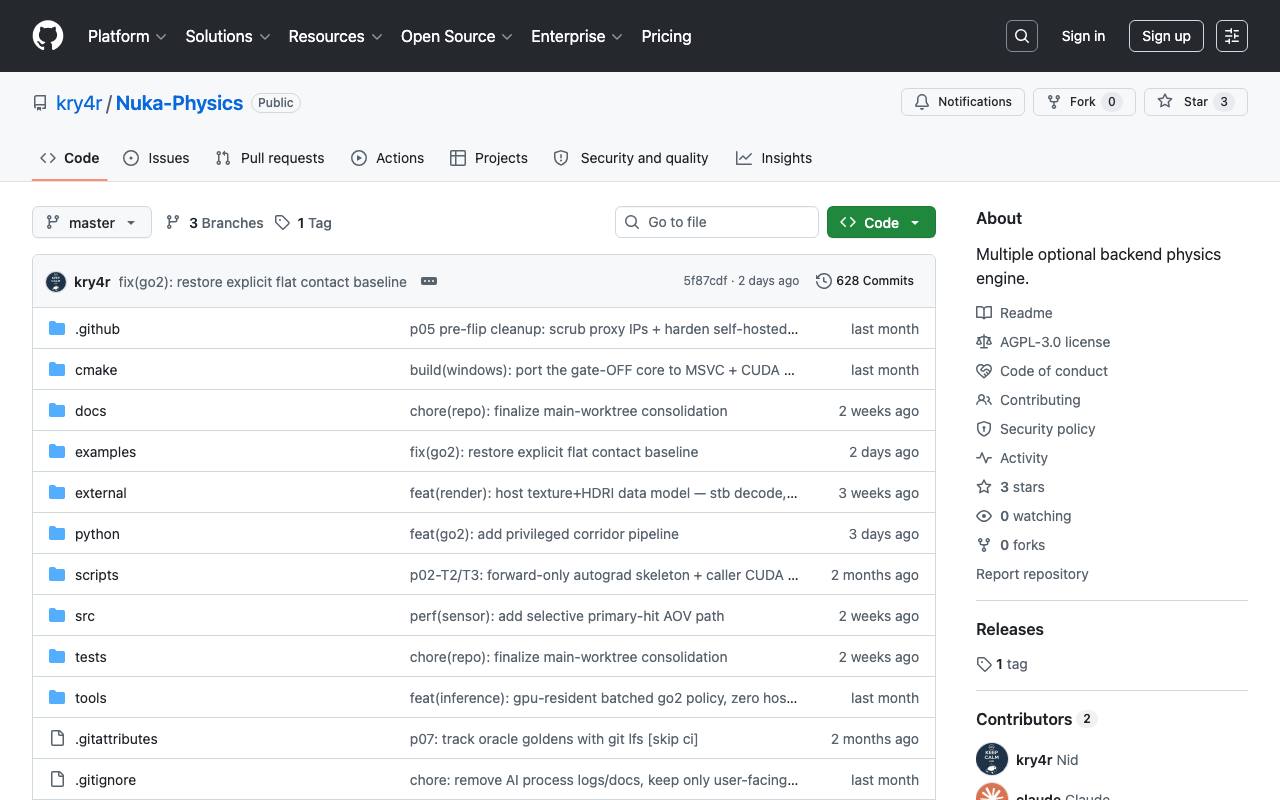Open the Contributors heading link

1036,719
